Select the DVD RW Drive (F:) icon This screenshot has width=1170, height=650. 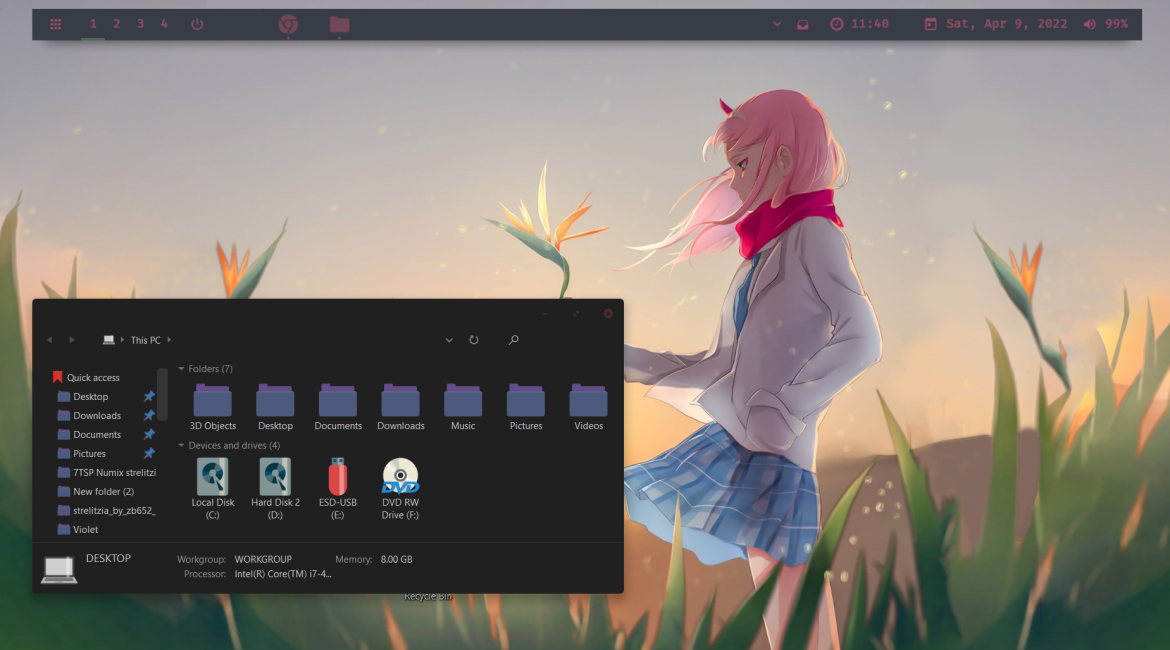(400, 479)
